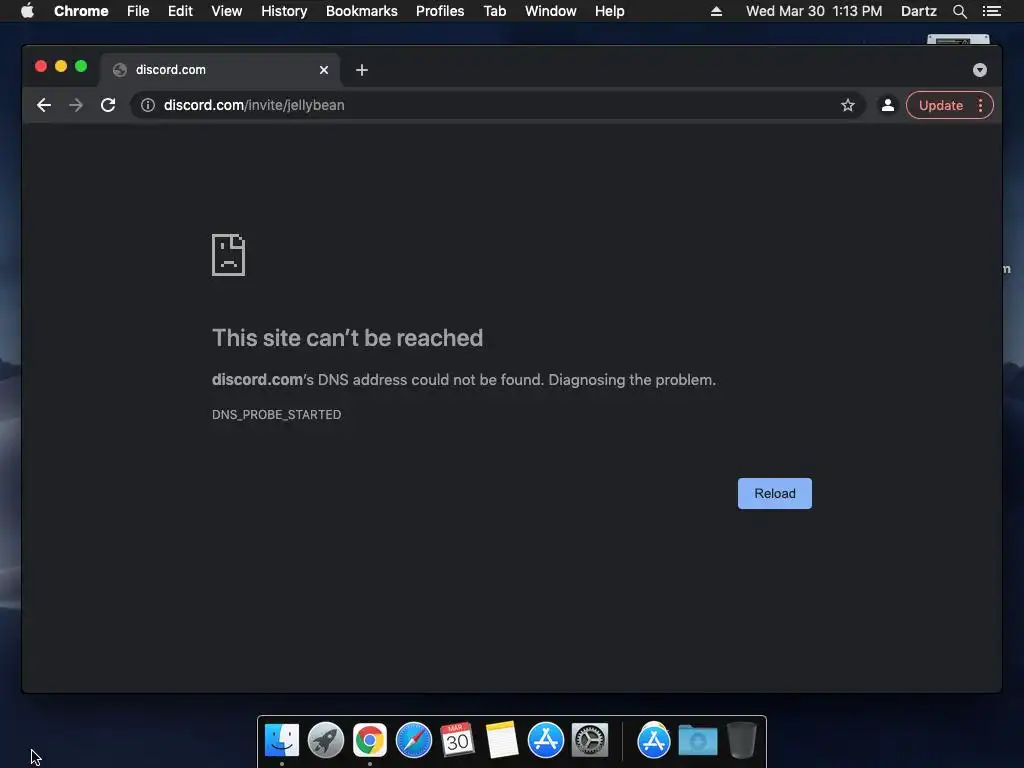The width and height of the screenshot is (1024, 768).
Task: Open the Apple menu
Action: [27, 11]
